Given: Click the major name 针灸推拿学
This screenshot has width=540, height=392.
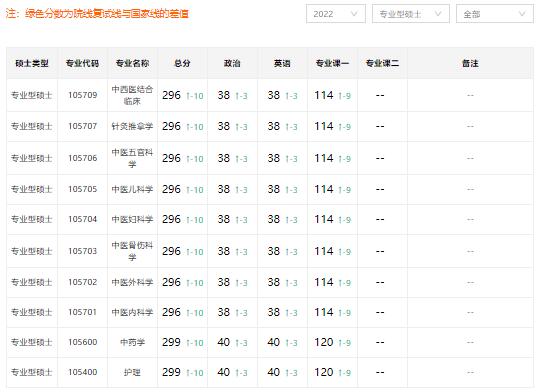Looking at the screenshot, I should 132,126.
